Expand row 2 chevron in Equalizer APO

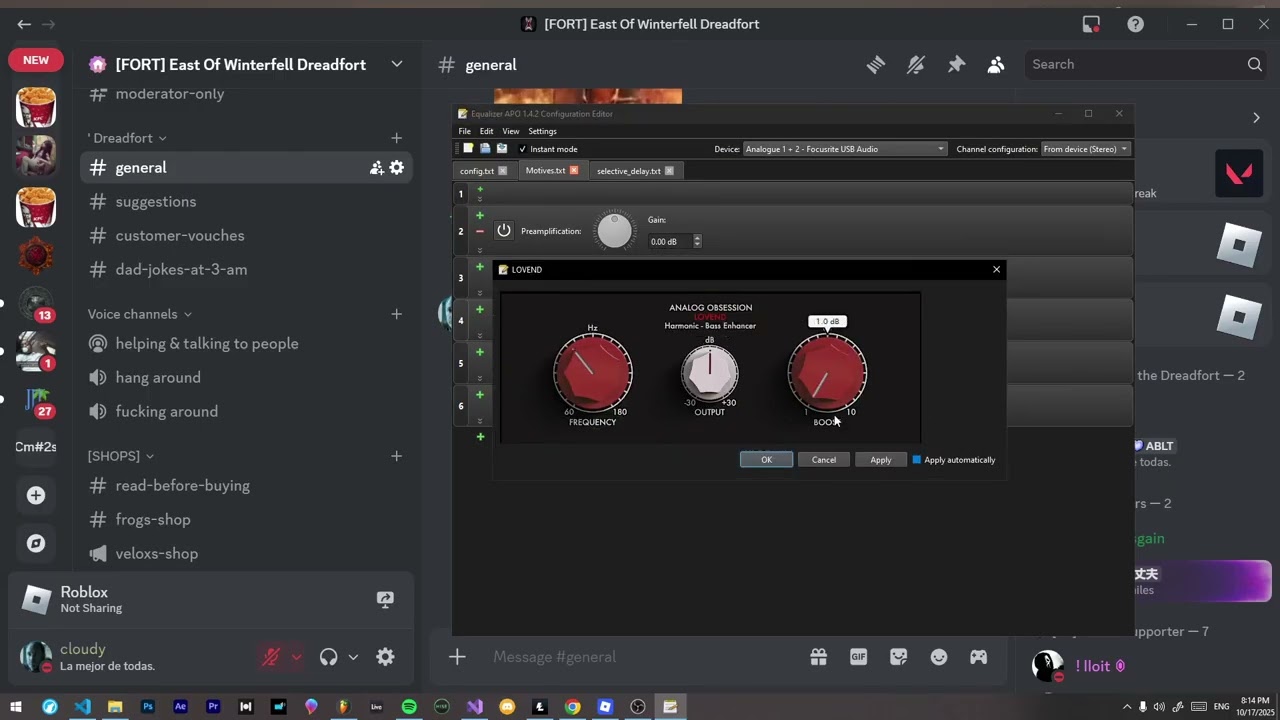[480, 248]
